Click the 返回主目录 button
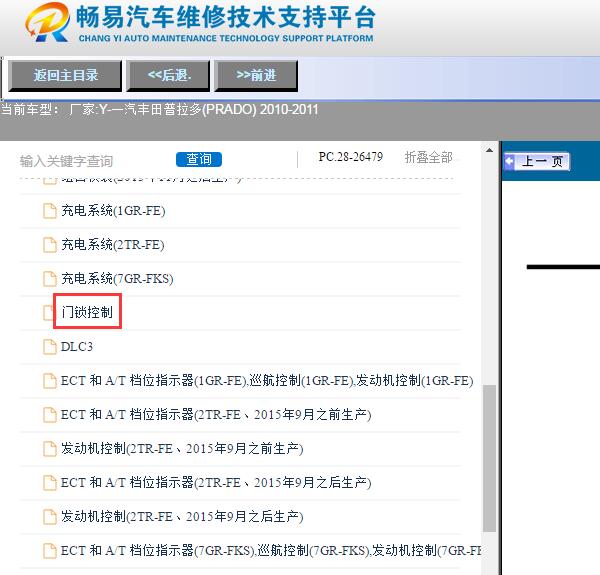Image resolution: width=600 pixels, height=575 pixels. coord(65,75)
